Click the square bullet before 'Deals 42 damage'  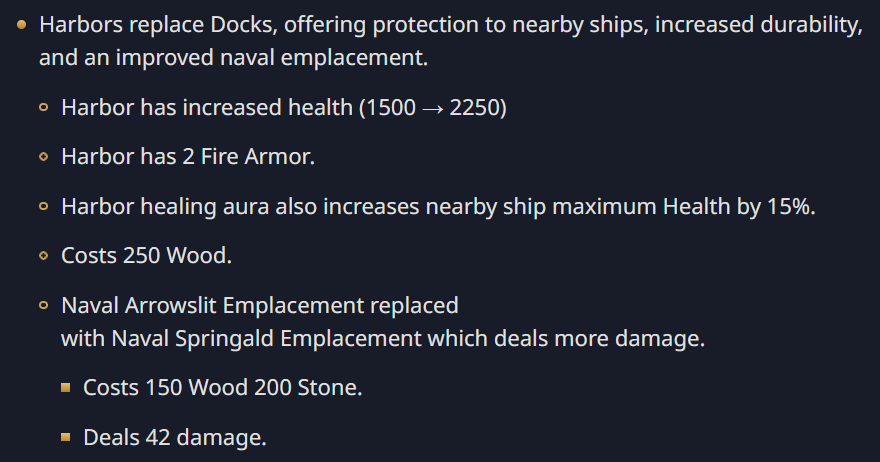tap(66, 437)
